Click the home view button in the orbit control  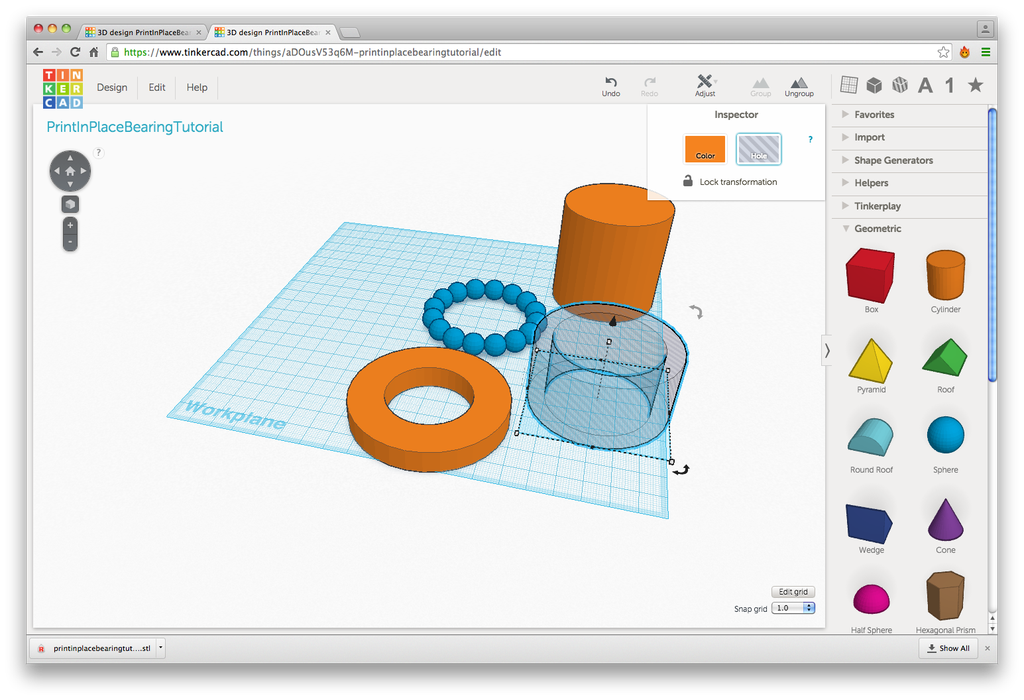(x=70, y=171)
